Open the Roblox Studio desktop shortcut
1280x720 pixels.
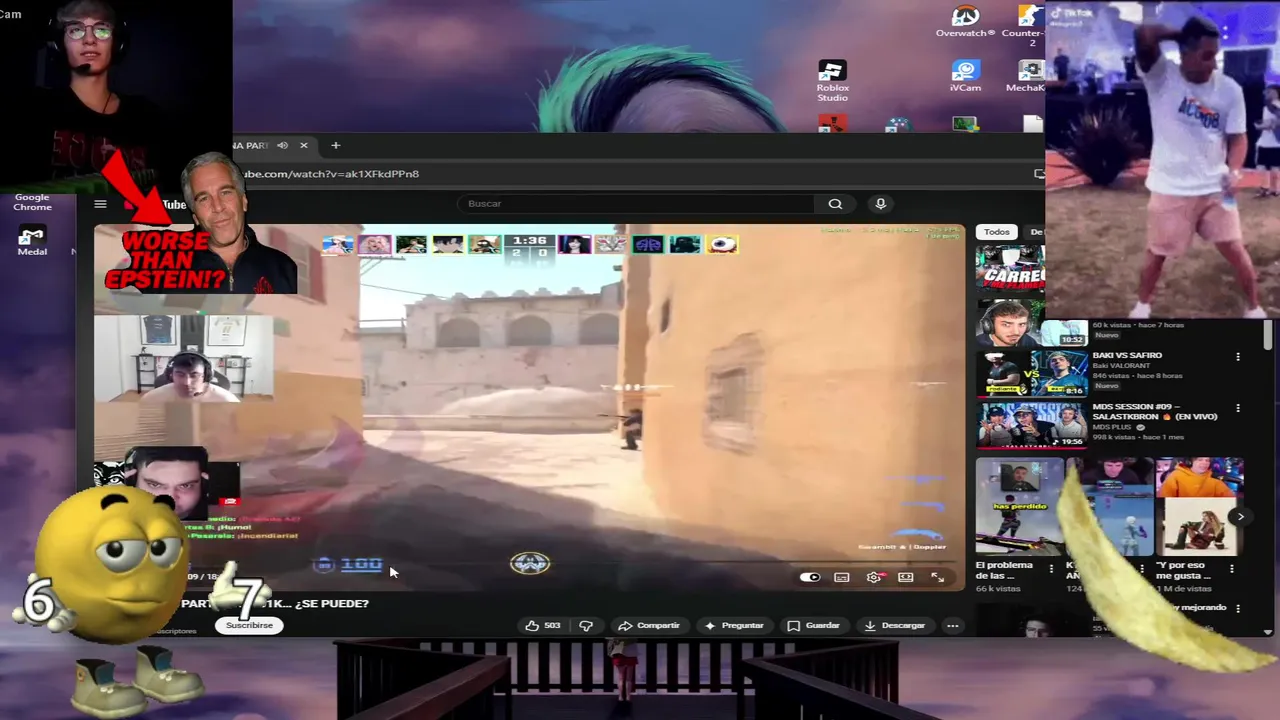(x=832, y=81)
